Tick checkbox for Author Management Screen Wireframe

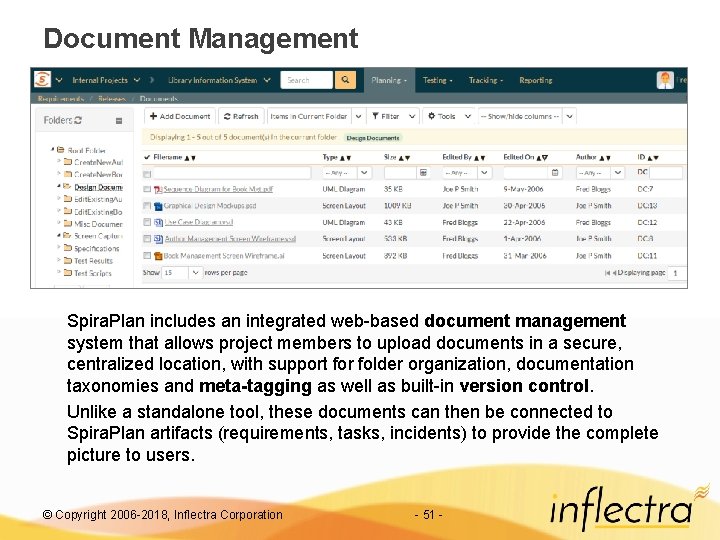147,239
